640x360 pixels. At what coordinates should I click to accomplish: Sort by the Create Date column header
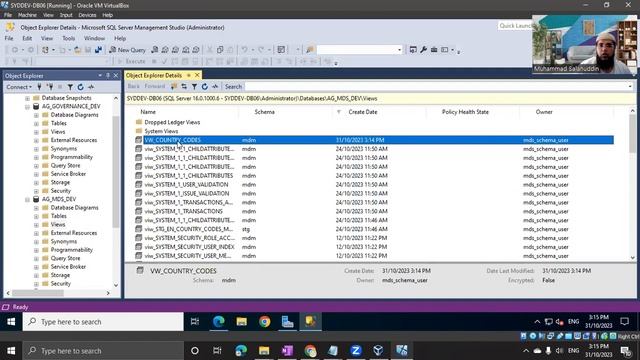tap(362, 112)
